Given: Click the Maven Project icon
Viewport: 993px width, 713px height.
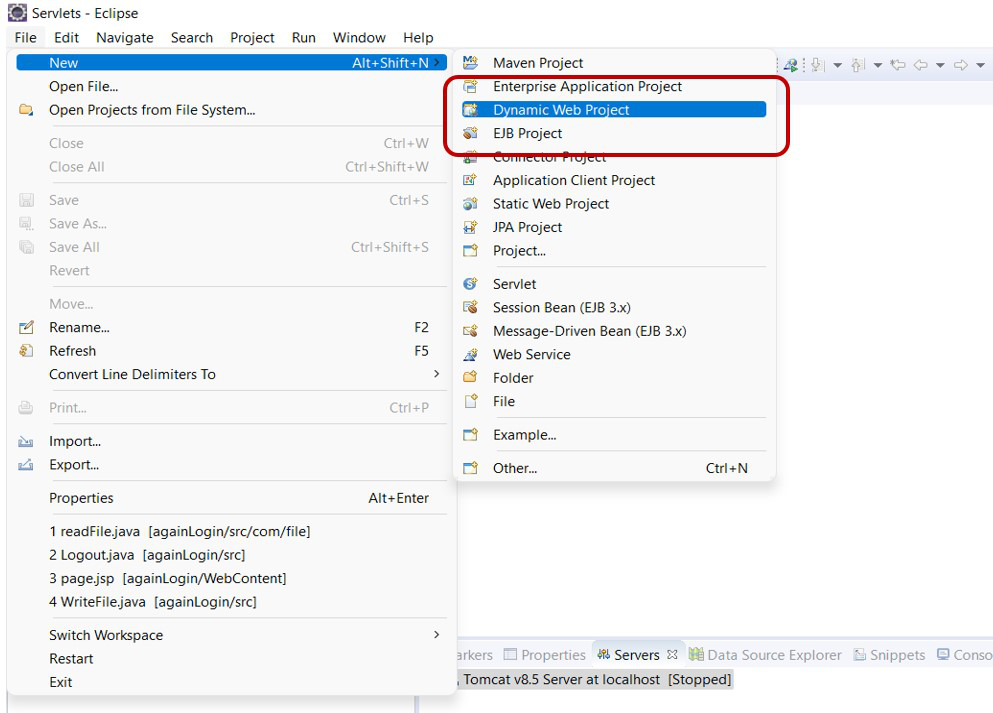Looking at the screenshot, I should point(470,62).
